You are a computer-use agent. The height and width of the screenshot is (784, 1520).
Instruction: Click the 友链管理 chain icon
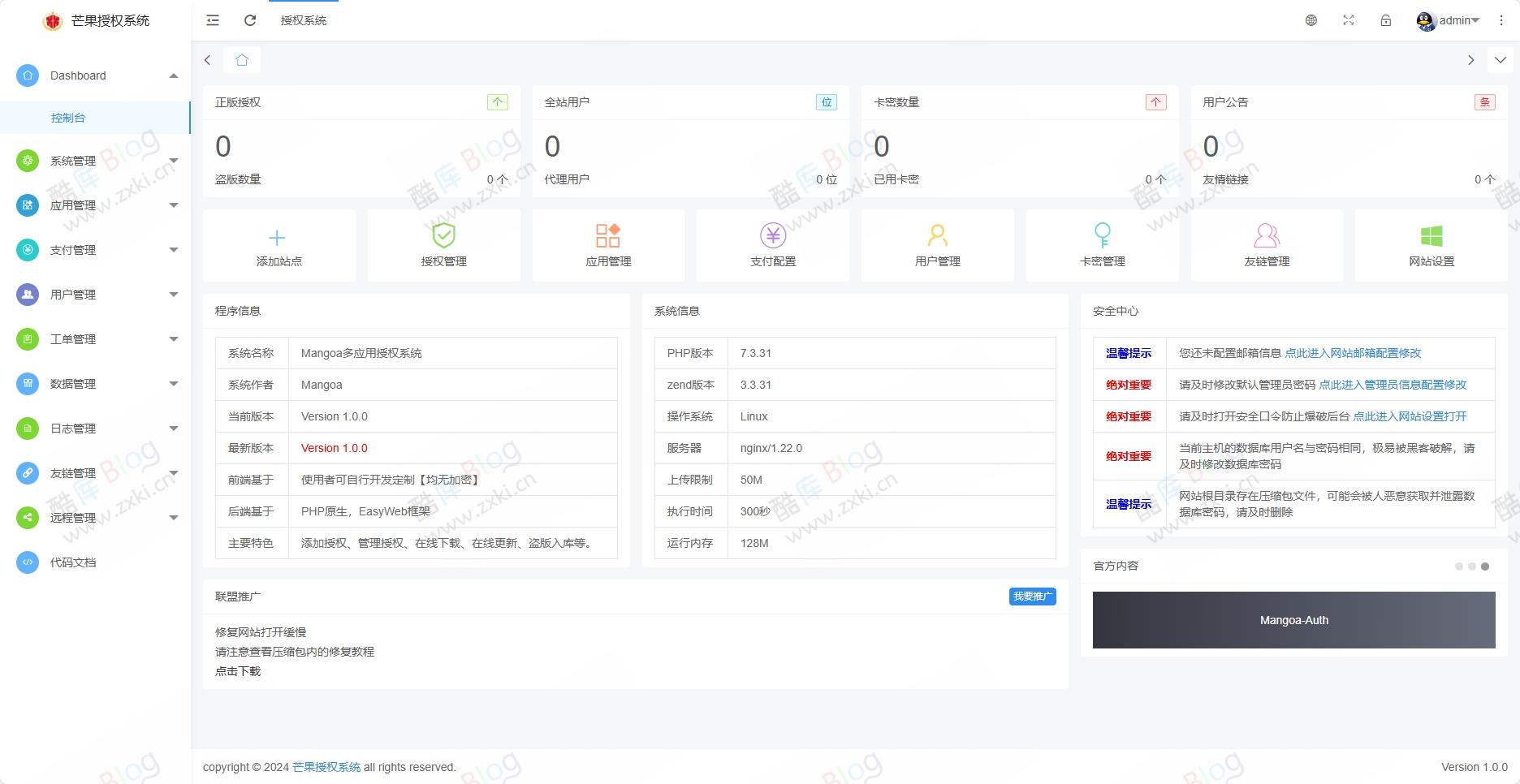[1266, 236]
